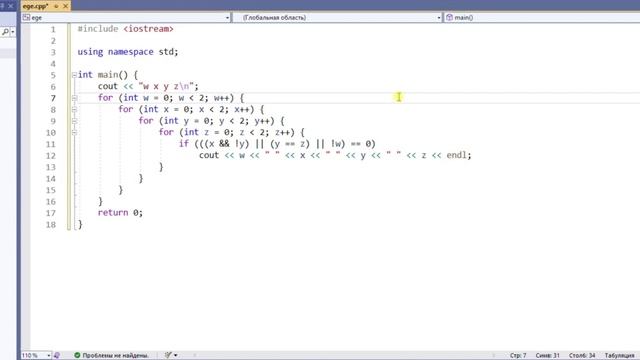This screenshot has height=360, width=640.
Task: Close the left tool panel
Action: point(11,6)
